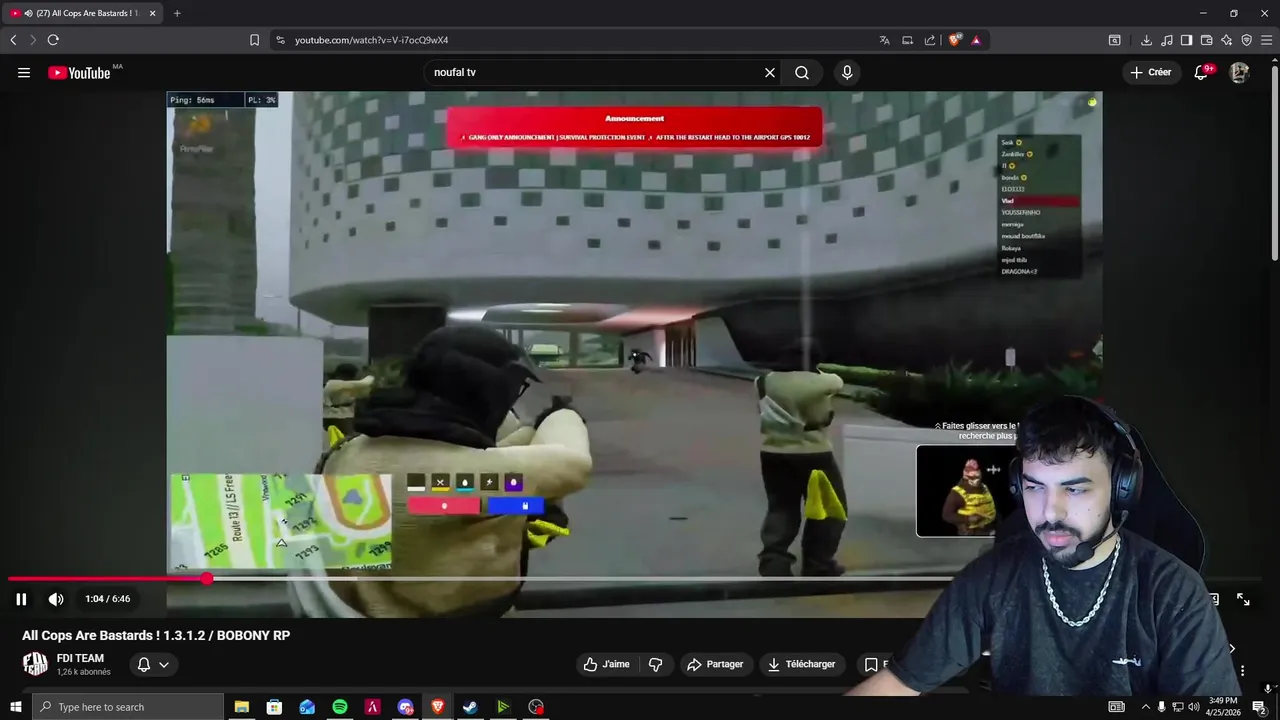Viewport: 1280px width, 720px height.
Task: Clear the search box with the X
Action: [770, 73]
